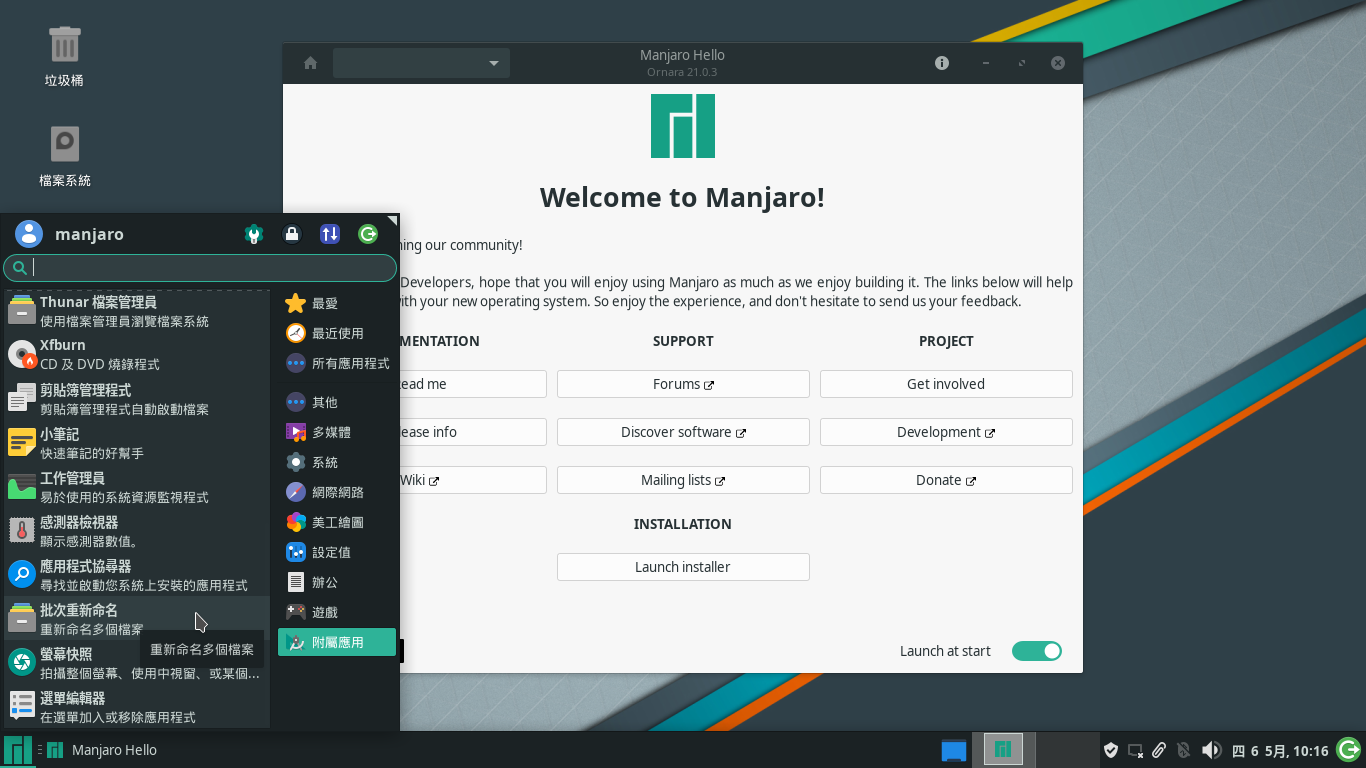Click the home icon in Manjaro Hello
Image resolution: width=1366 pixels, height=768 pixels.
pyautogui.click(x=310, y=63)
